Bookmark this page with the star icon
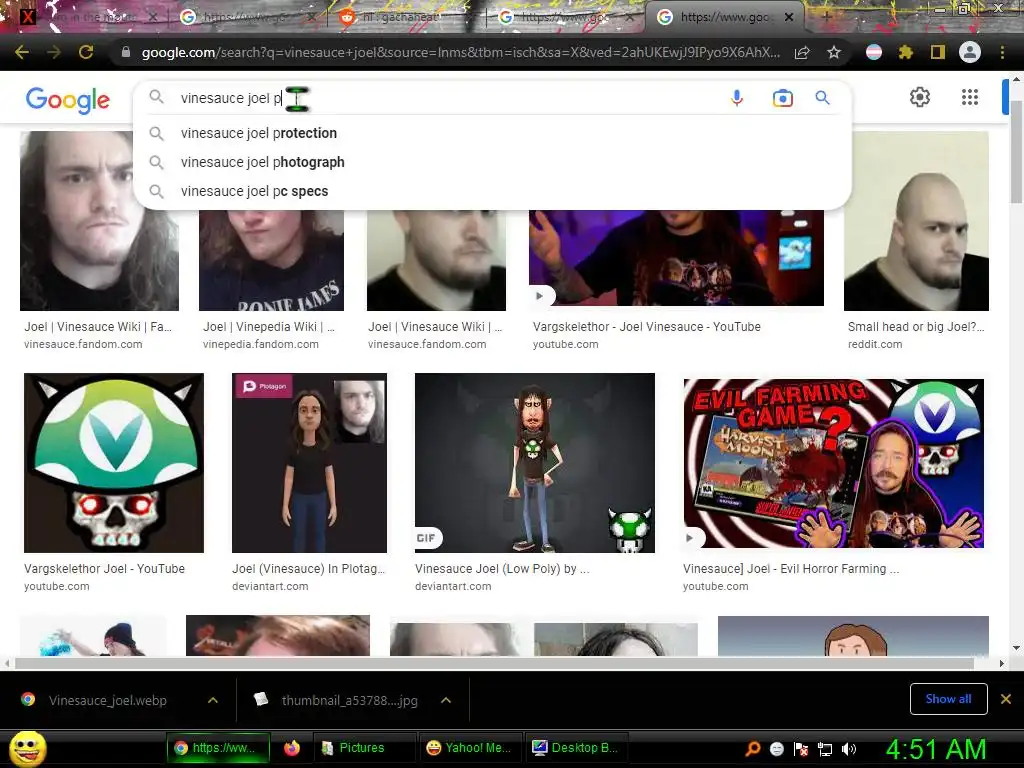This screenshot has height=768, width=1024. point(834,52)
